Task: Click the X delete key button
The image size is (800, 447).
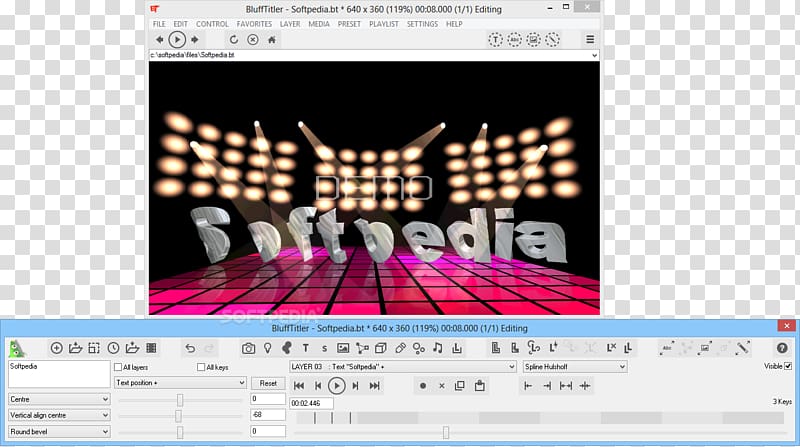Action: pos(442,386)
